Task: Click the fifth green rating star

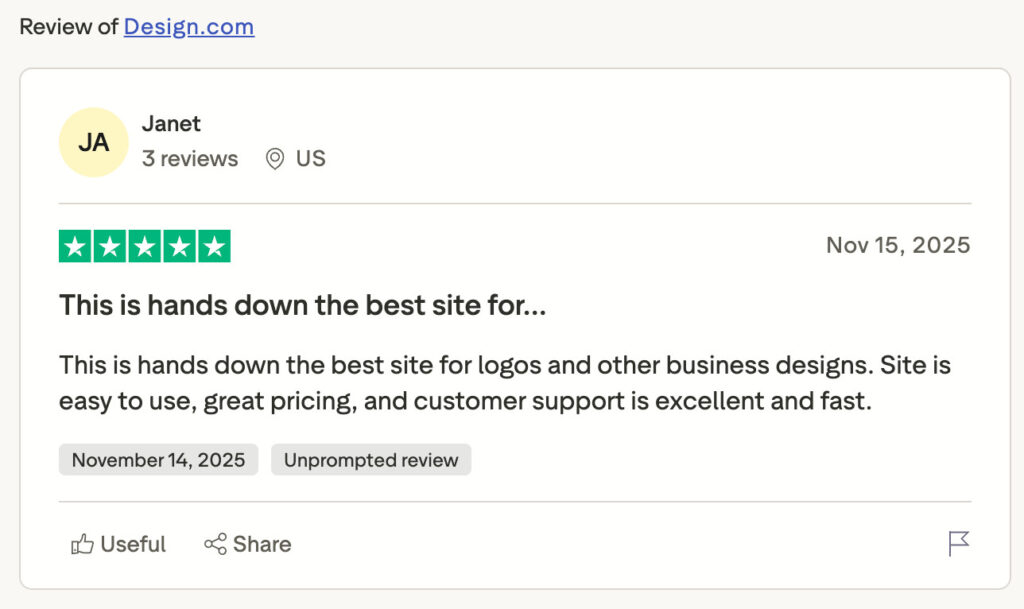Action: (214, 246)
